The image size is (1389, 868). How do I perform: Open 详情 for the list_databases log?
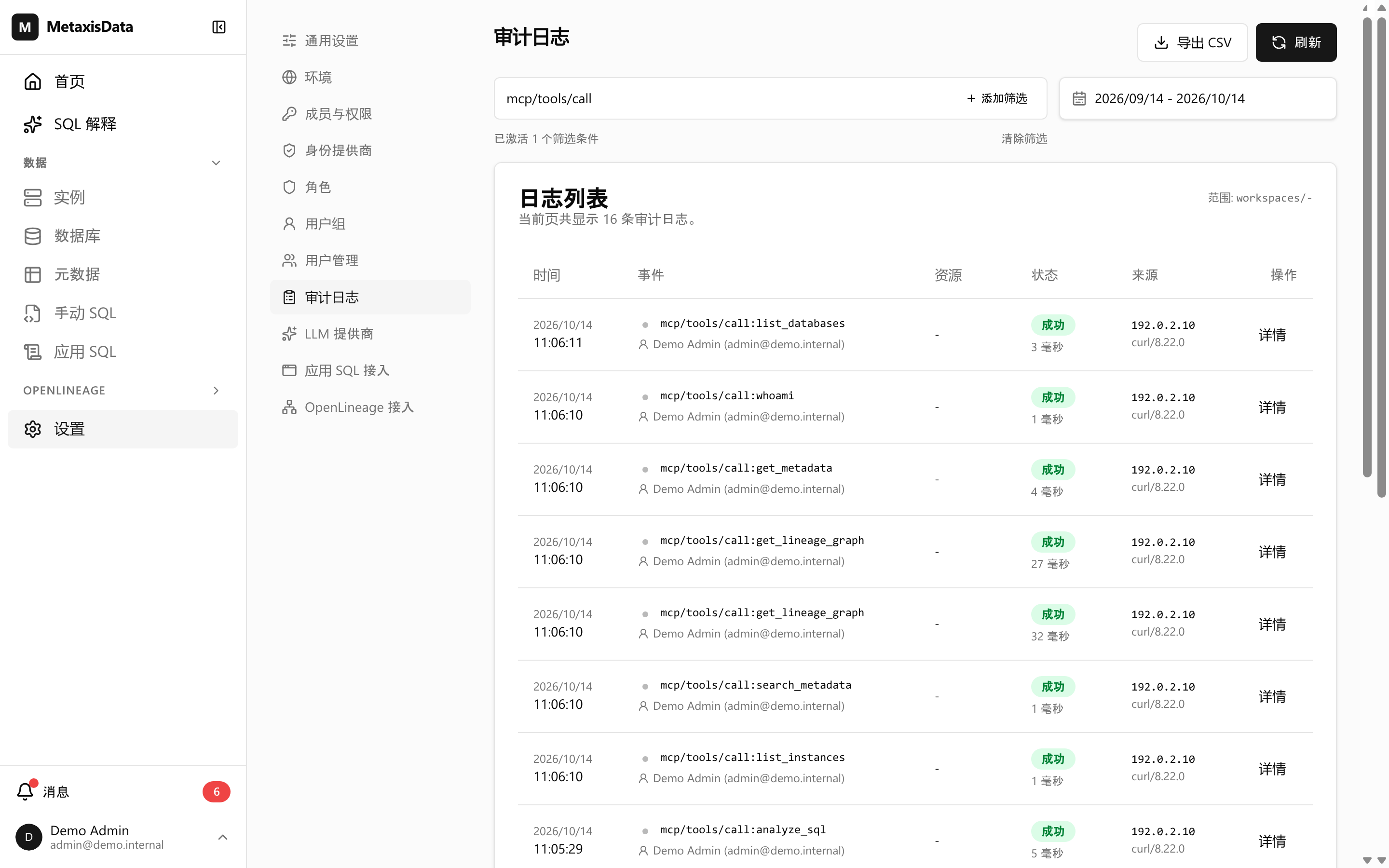point(1272,335)
